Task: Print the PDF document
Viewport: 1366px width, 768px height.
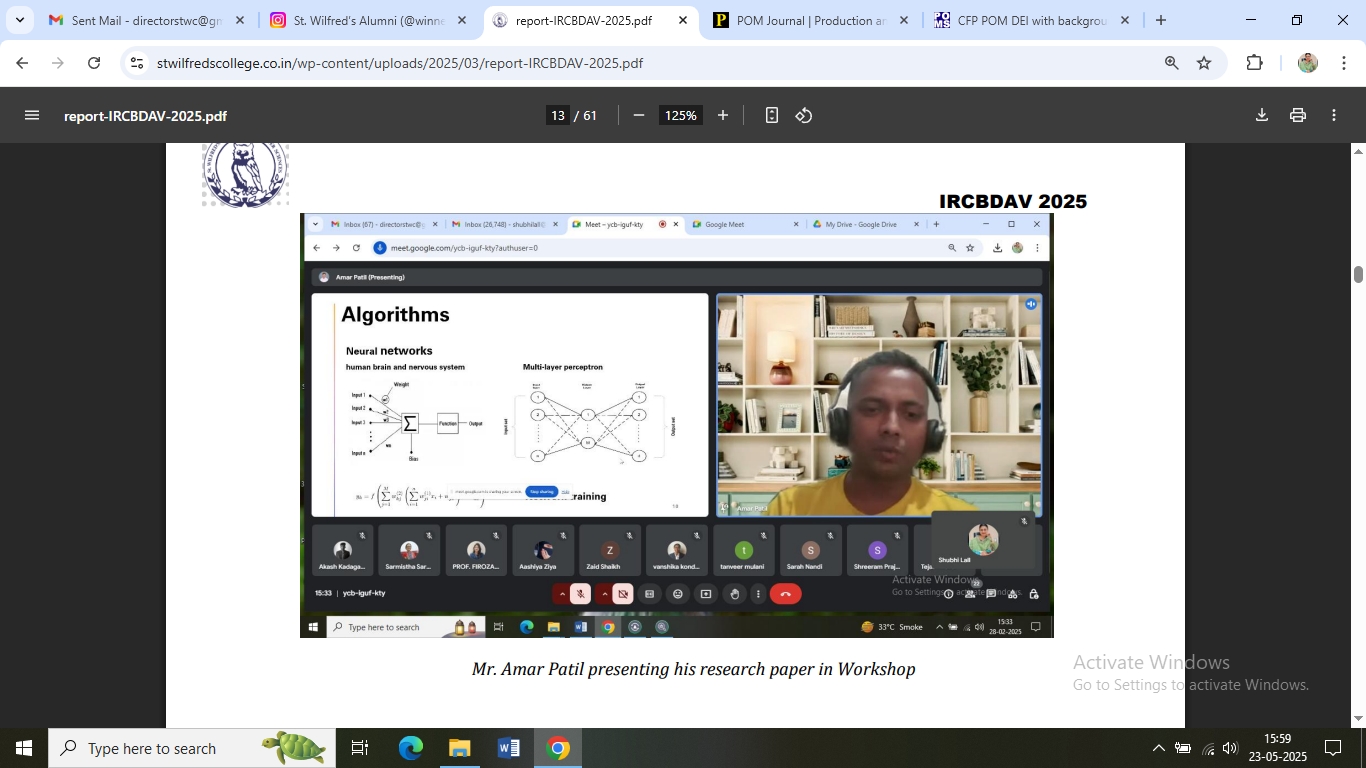Action: [1298, 115]
